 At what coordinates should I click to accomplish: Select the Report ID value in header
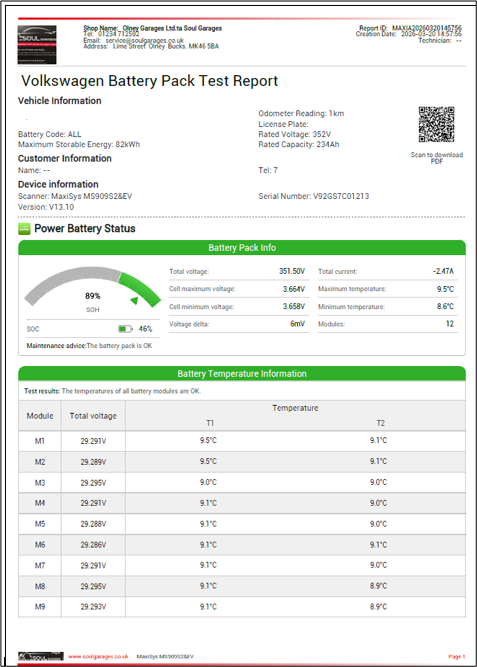(x=427, y=28)
